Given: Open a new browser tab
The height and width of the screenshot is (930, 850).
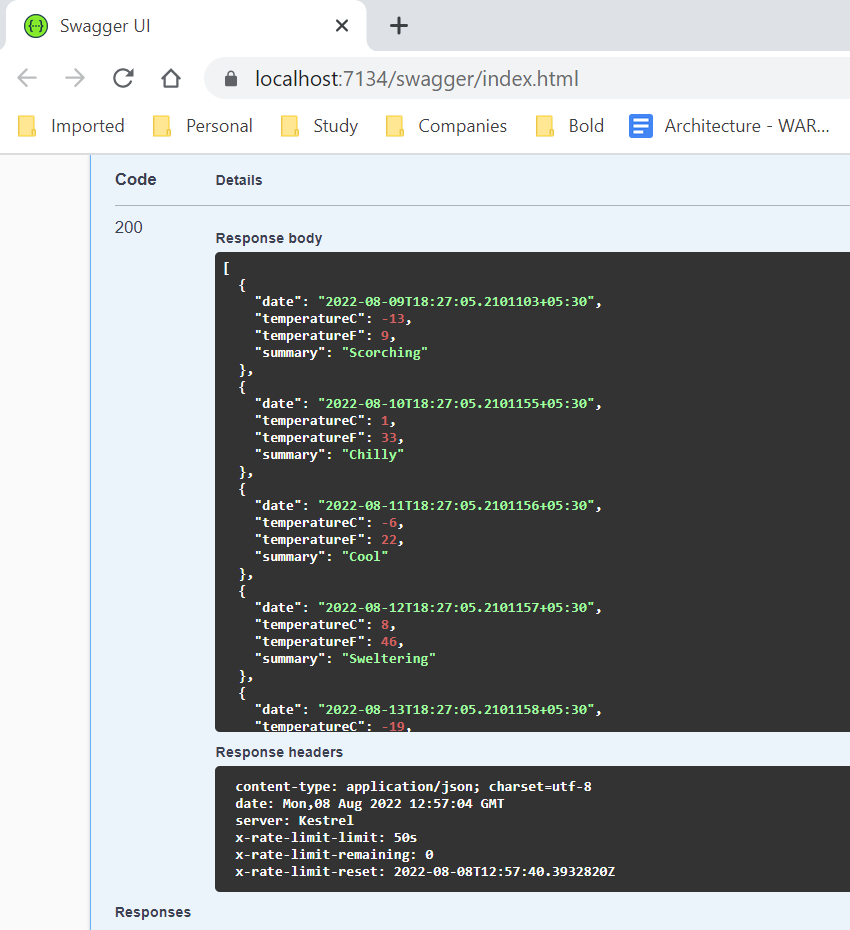Looking at the screenshot, I should (x=399, y=26).
